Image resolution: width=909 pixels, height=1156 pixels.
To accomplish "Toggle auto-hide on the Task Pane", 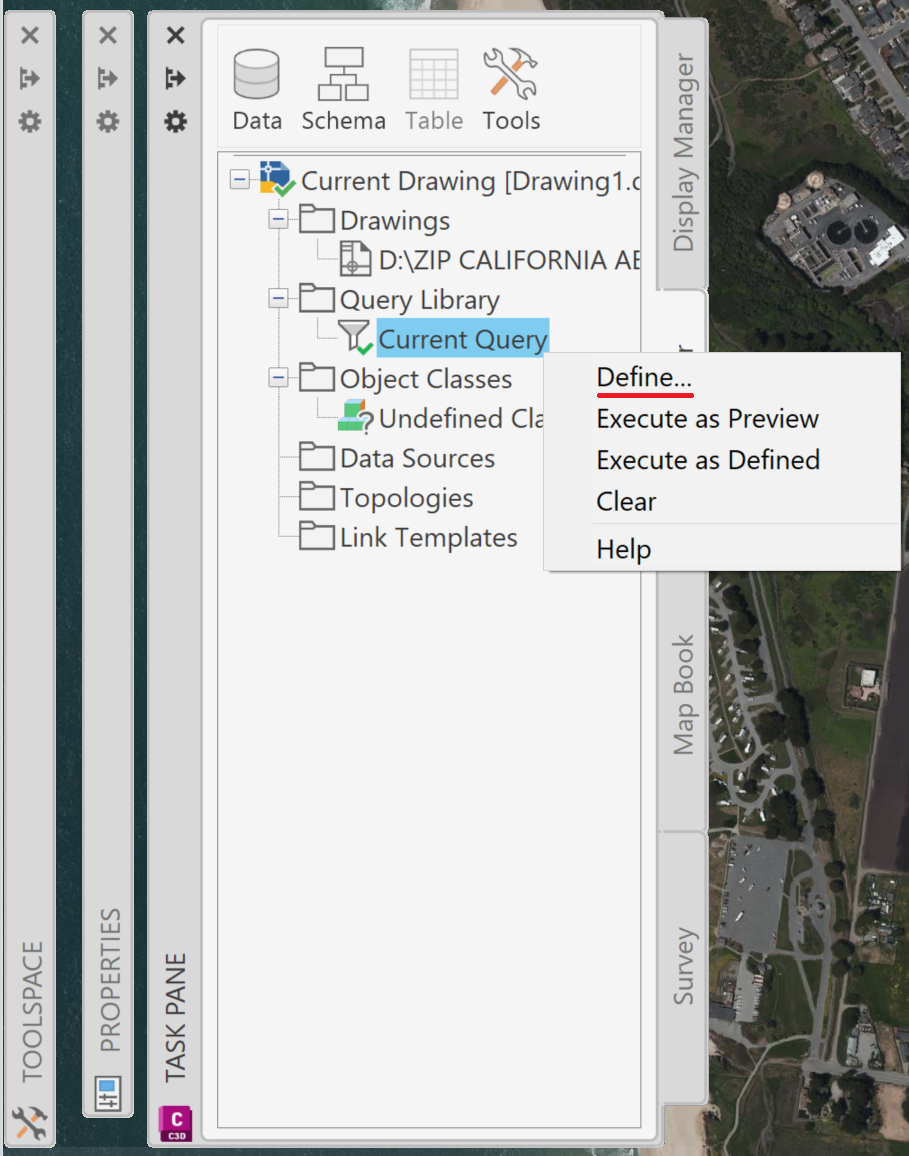I will coord(174,78).
